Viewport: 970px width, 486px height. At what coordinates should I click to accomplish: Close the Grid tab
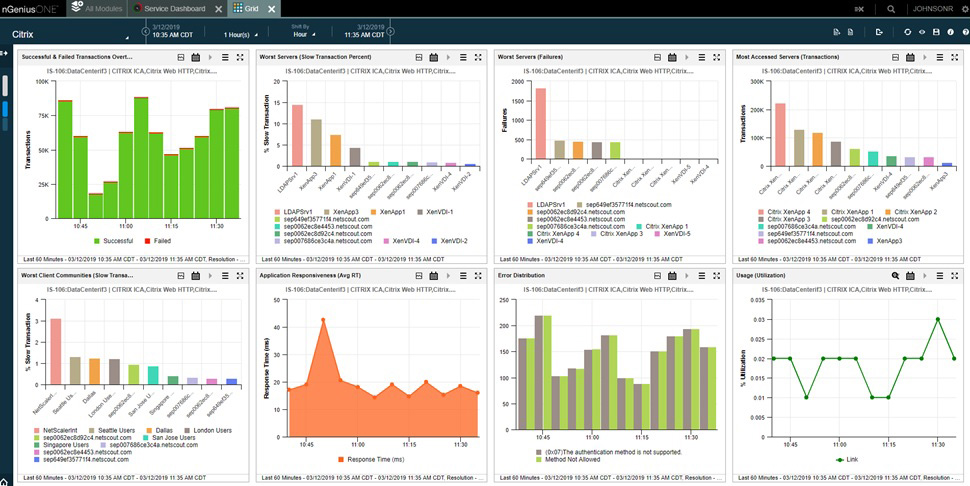pos(270,9)
